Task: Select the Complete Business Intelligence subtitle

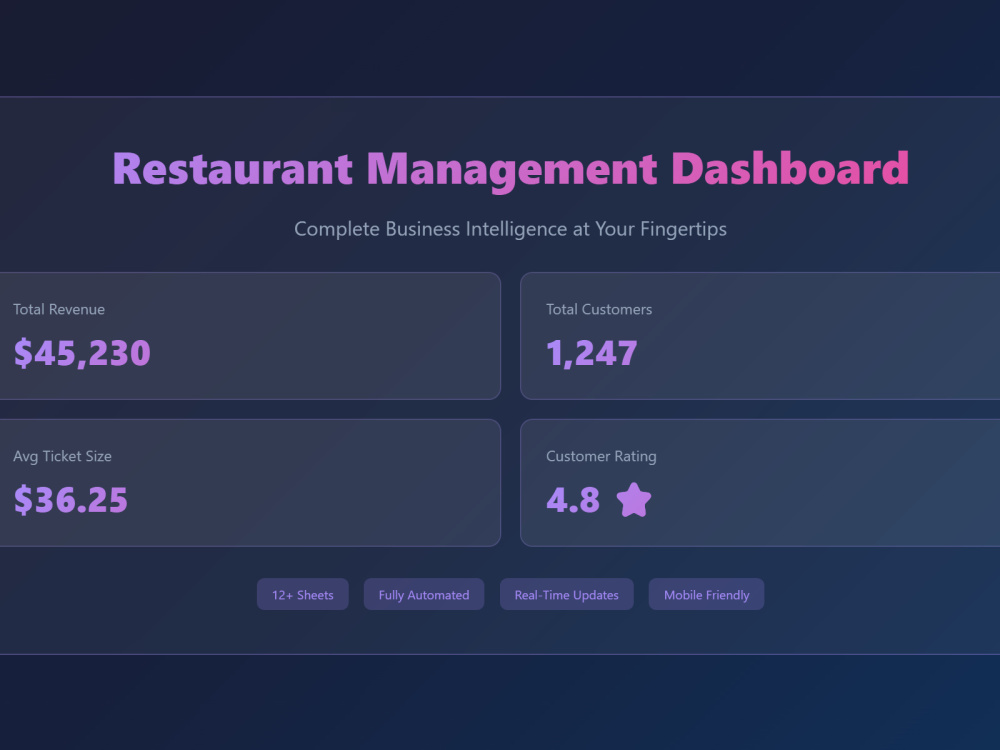Action: click(511, 228)
